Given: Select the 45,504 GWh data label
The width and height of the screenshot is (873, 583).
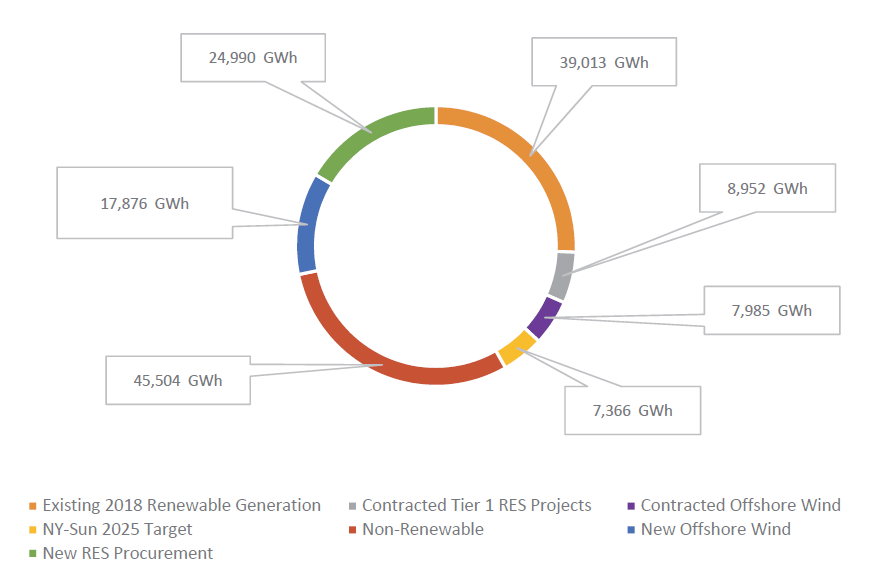Looking at the screenshot, I should click(x=177, y=380).
